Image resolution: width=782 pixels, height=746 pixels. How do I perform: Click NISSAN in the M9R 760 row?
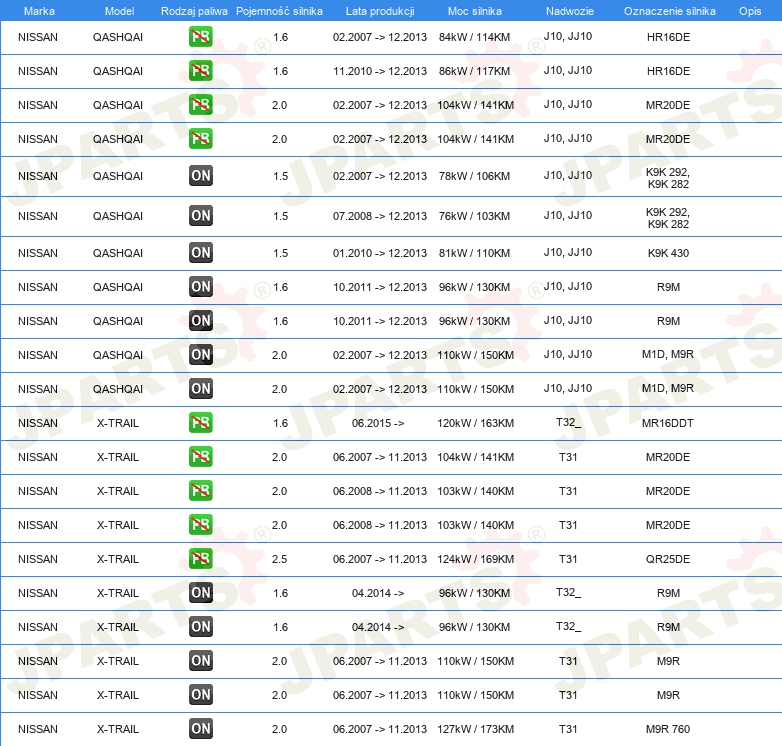click(x=38, y=729)
